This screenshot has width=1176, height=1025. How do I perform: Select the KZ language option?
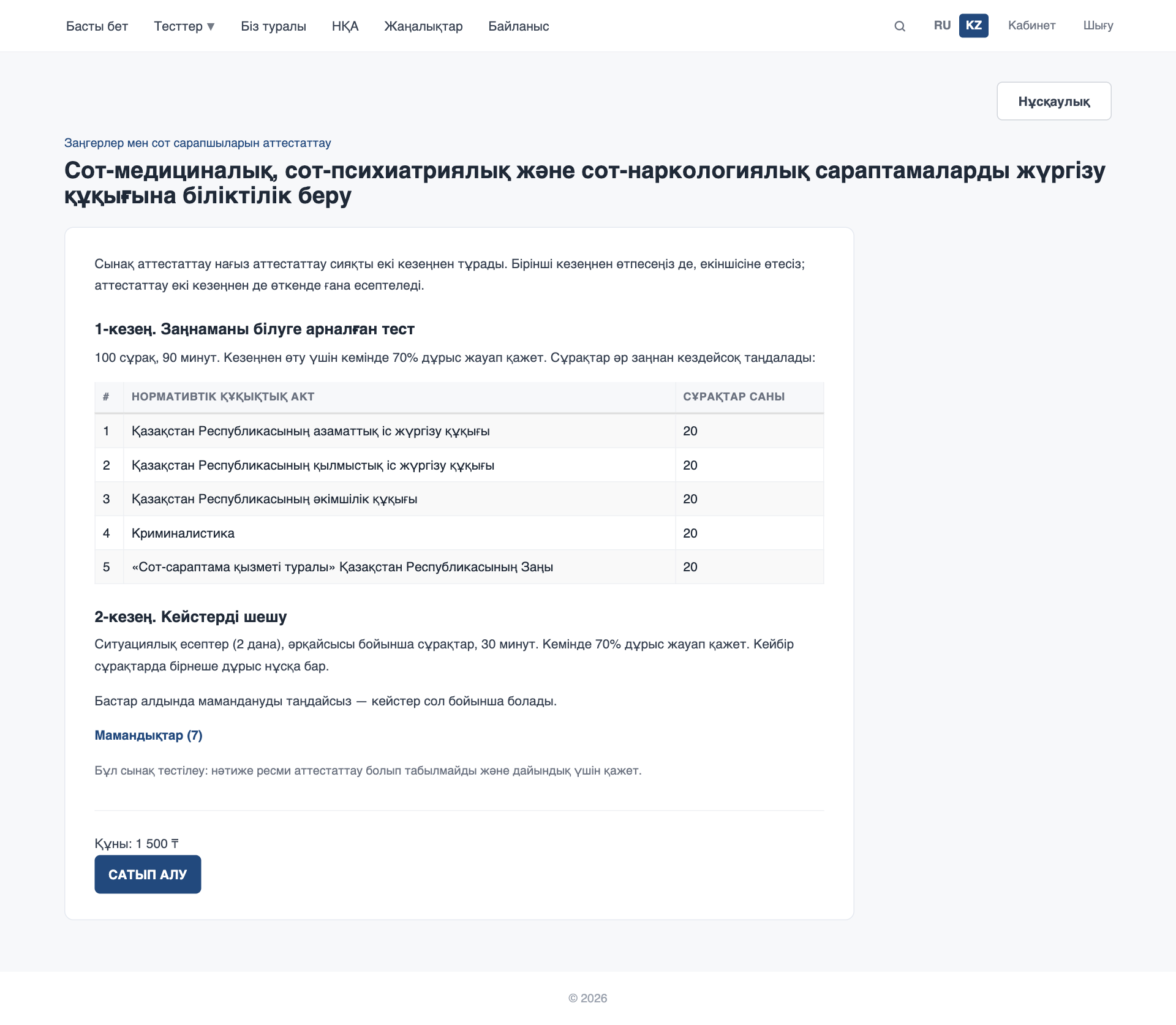tap(973, 26)
